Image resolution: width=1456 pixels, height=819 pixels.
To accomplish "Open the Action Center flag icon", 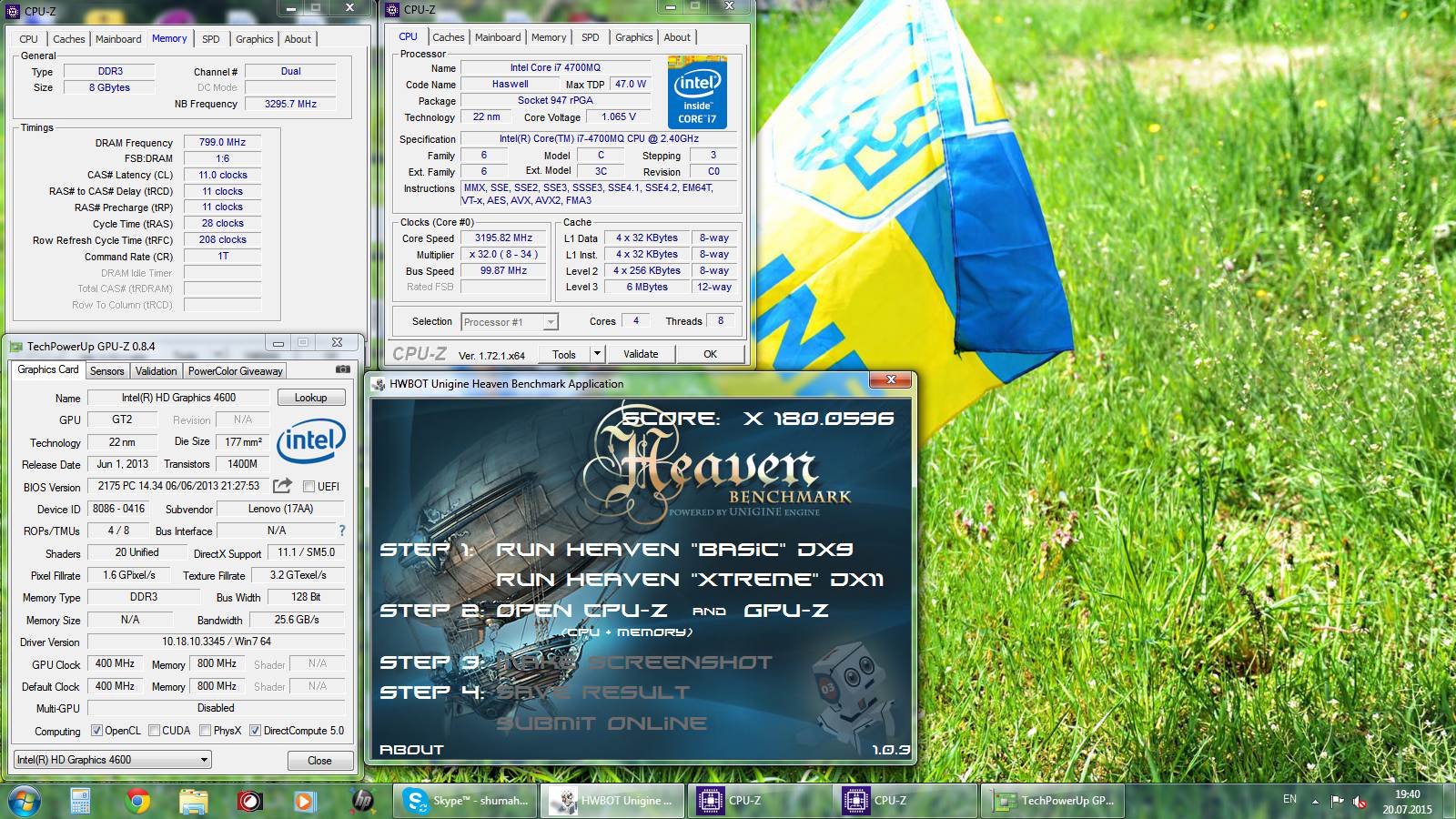I will click(x=1337, y=801).
